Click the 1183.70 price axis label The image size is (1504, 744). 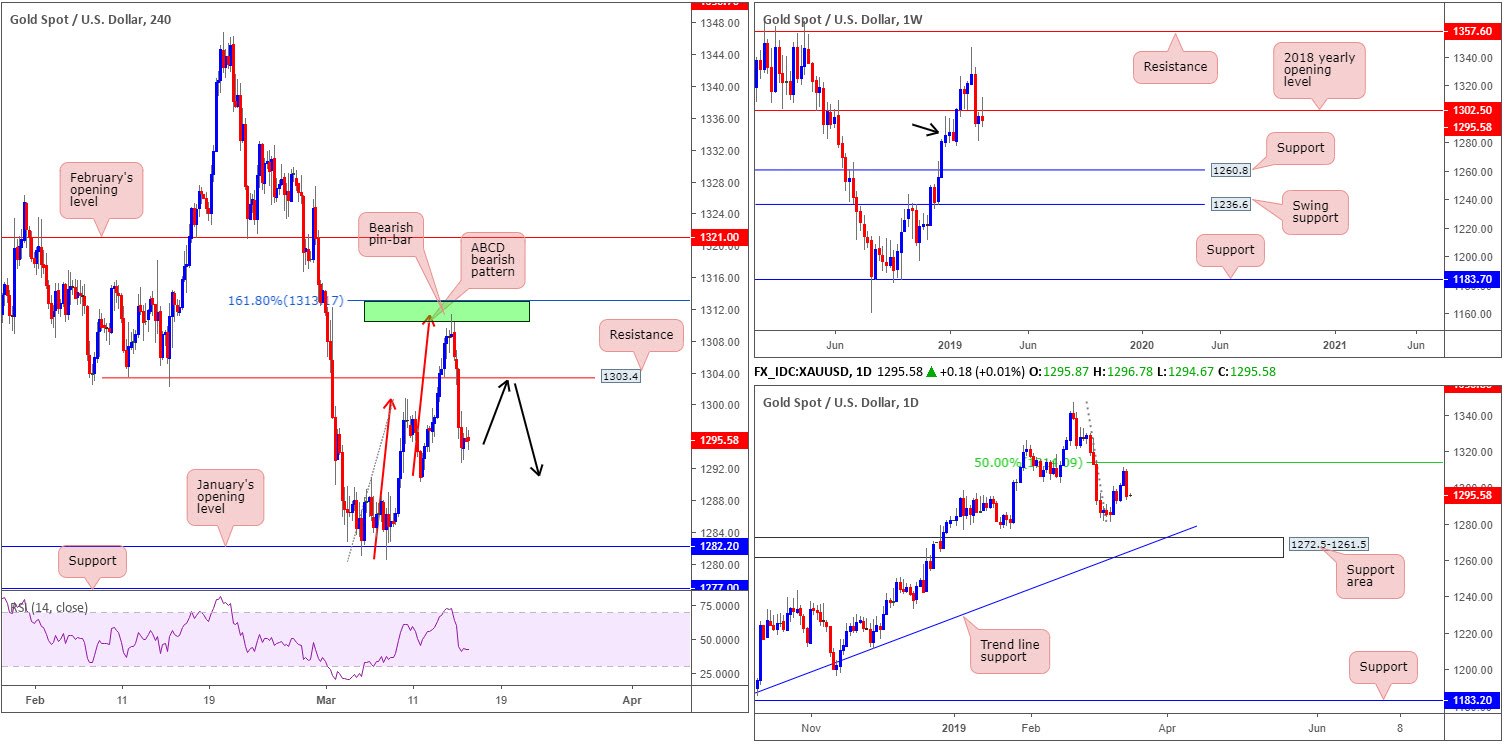[1474, 279]
